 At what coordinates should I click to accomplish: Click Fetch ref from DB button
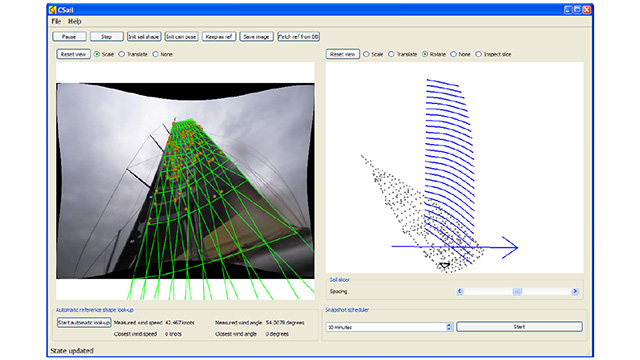coord(298,37)
